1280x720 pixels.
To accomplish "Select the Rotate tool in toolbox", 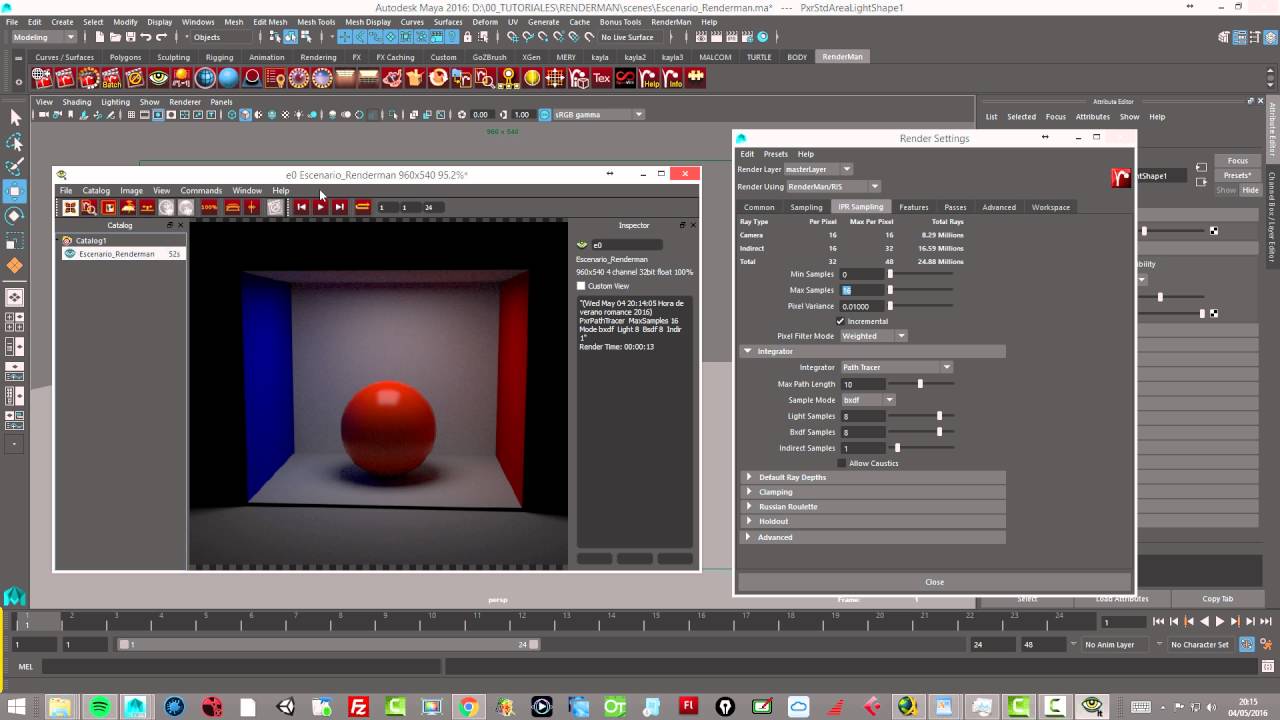I will 15,216.
